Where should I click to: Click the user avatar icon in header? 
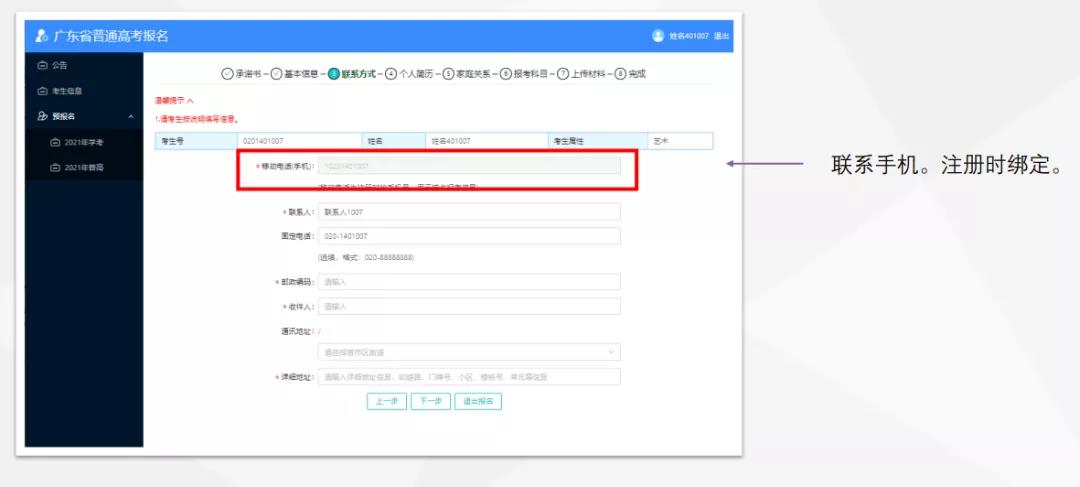658,36
